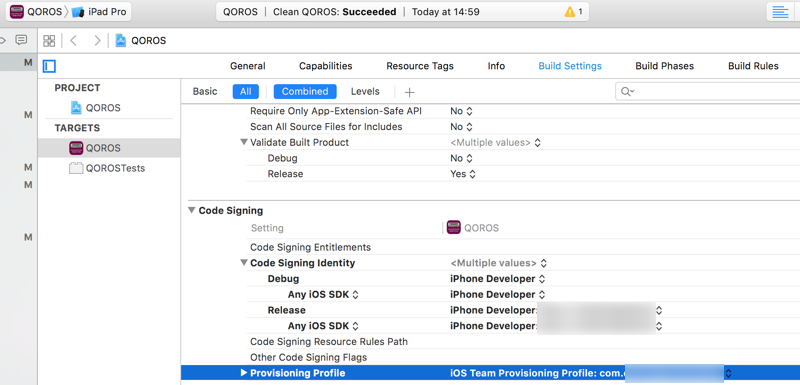
Task: Select the All filter toggle
Action: (x=245, y=92)
